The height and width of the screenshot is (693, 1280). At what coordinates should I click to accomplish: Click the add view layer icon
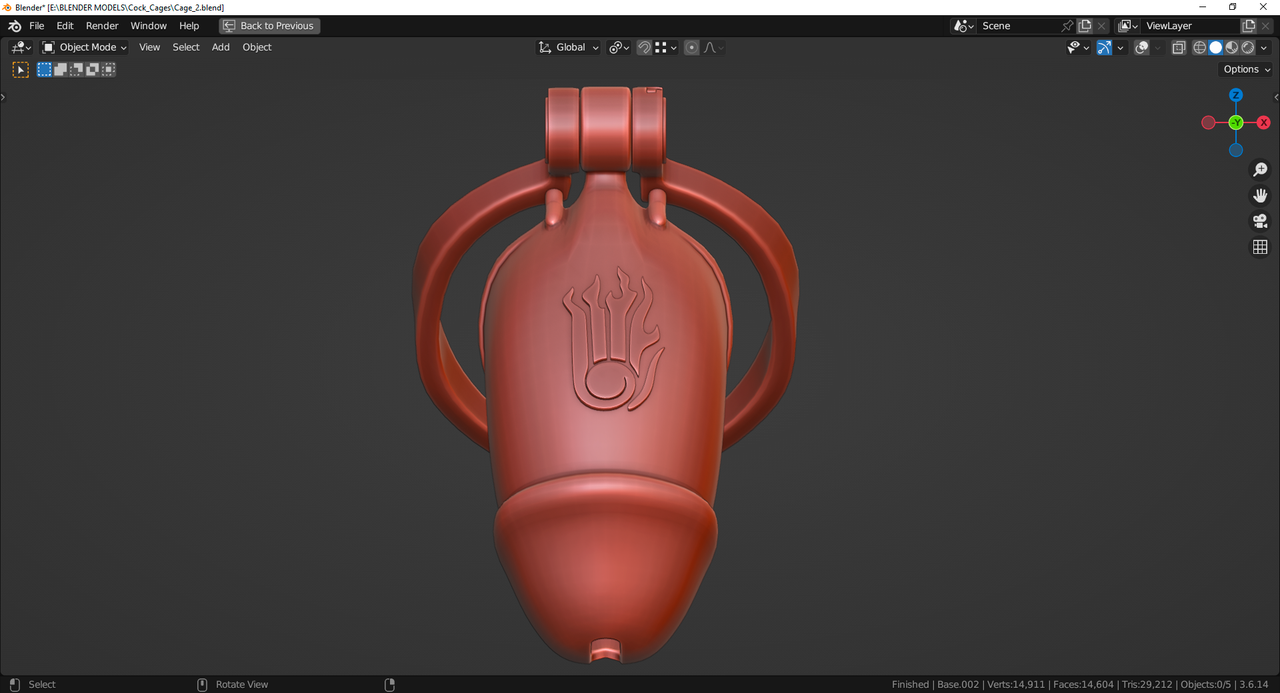click(x=1249, y=26)
